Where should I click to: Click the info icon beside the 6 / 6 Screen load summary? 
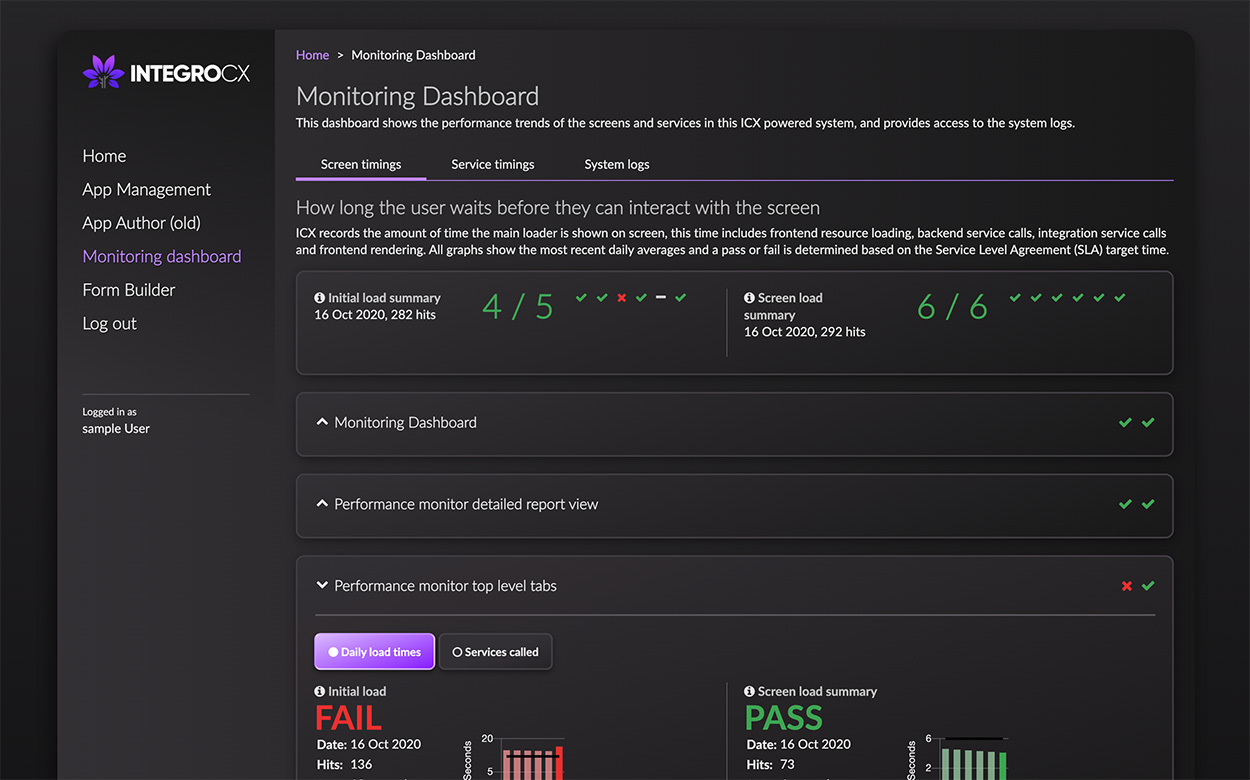[x=749, y=298]
